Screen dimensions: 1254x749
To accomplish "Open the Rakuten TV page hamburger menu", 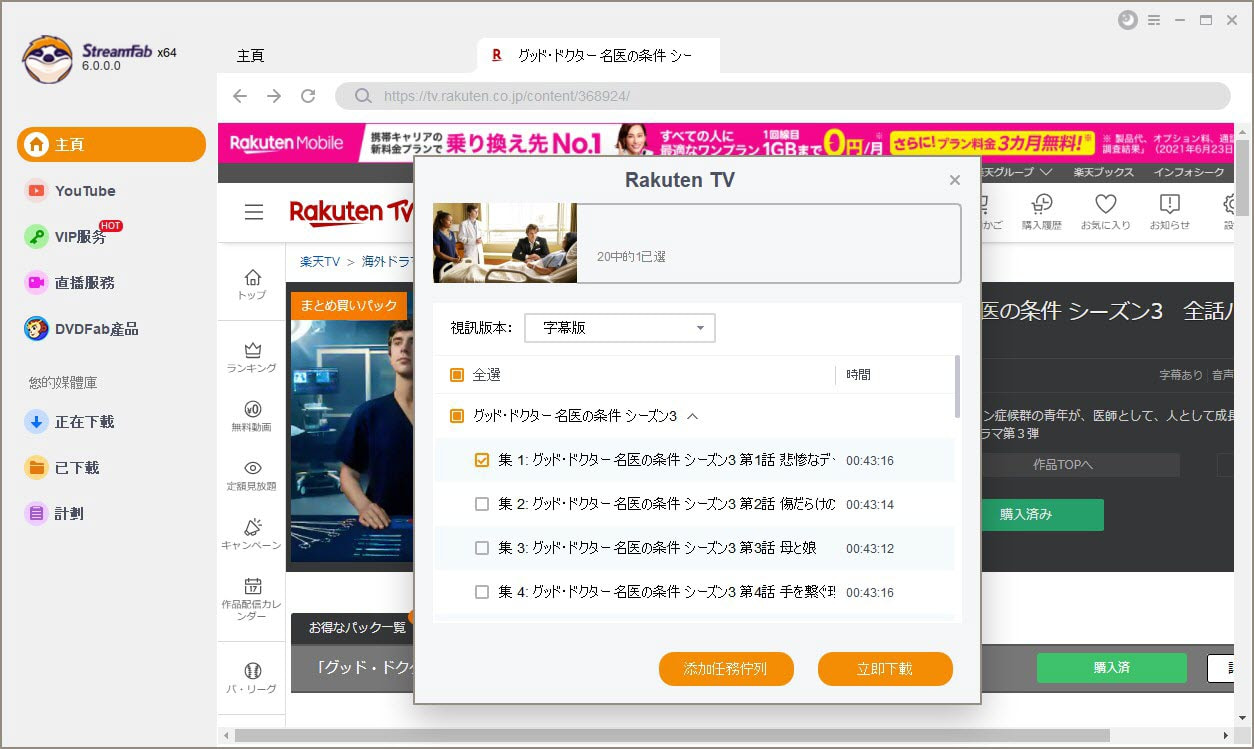I will click(x=254, y=212).
